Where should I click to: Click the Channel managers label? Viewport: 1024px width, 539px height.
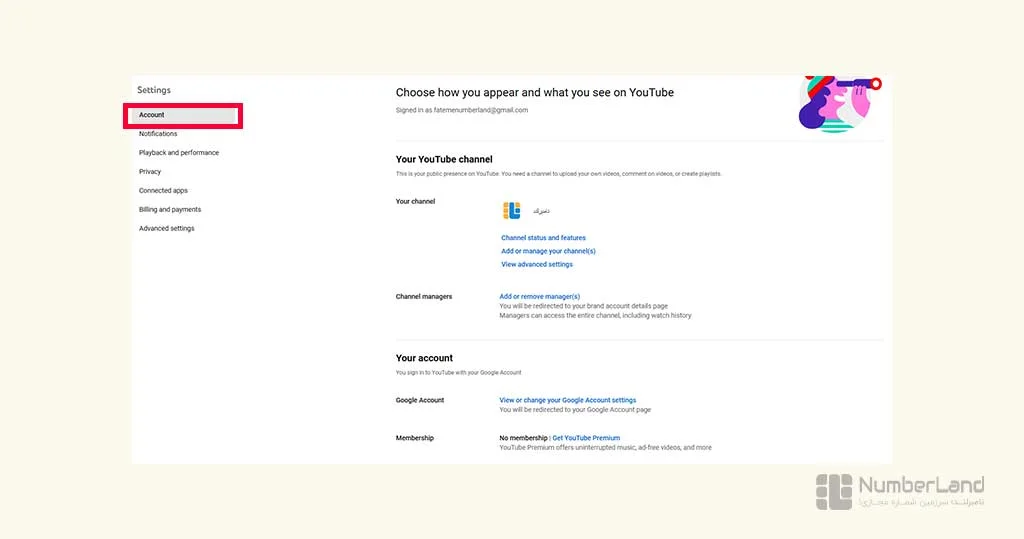[x=424, y=297]
